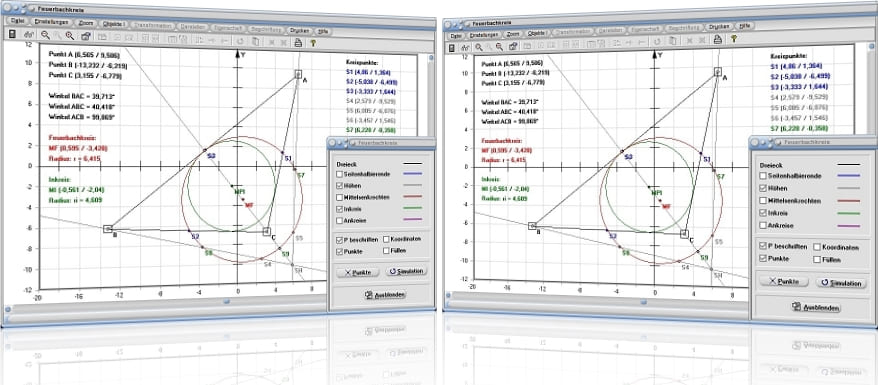Click the toolbox icon in left window toolbar
Viewport: 878px width, 385px height.
(86, 36)
